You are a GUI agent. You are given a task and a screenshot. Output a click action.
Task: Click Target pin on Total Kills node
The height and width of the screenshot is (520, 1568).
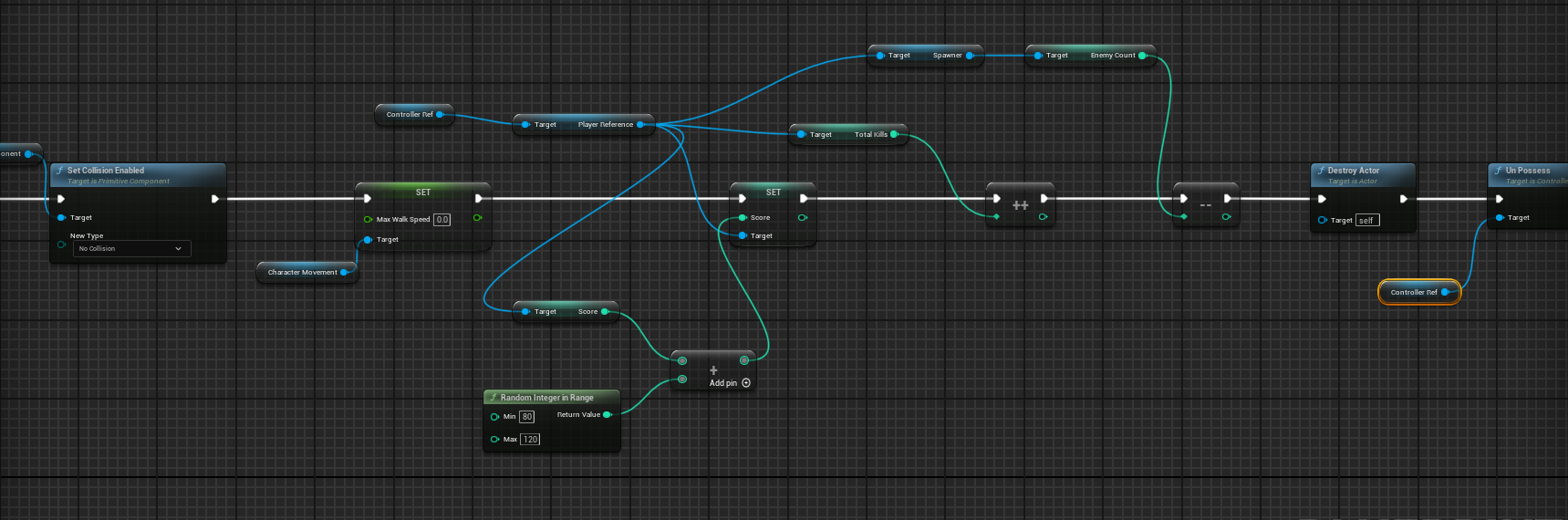[801, 134]
